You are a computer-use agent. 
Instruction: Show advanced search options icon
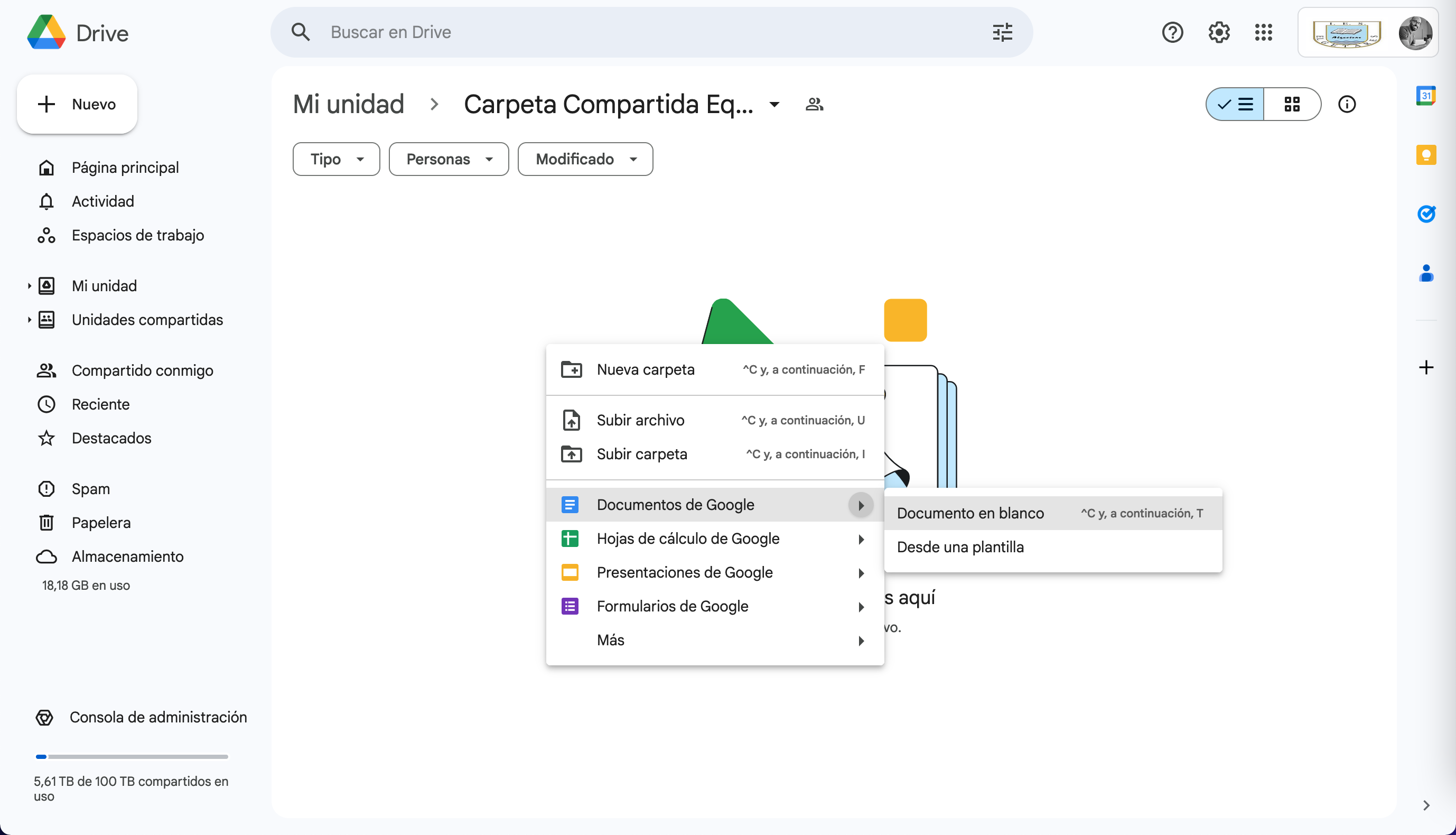1002,32
